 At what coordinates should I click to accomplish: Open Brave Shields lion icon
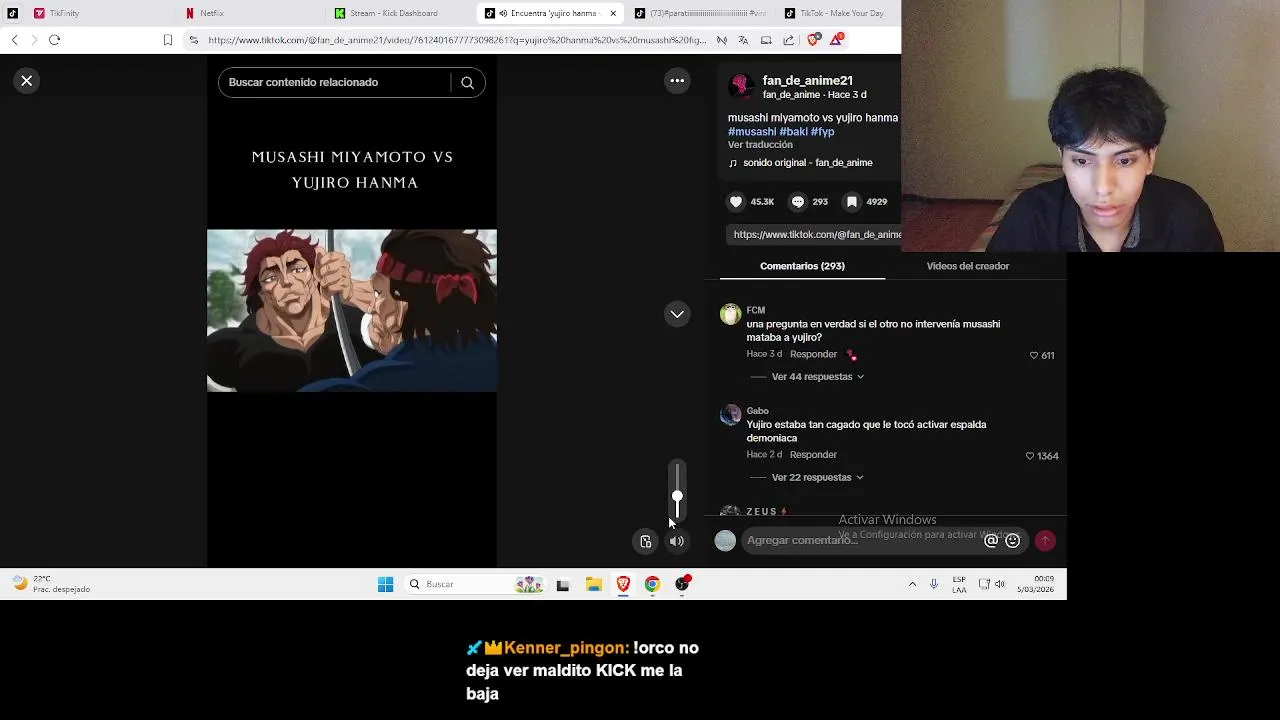point(813,40)
